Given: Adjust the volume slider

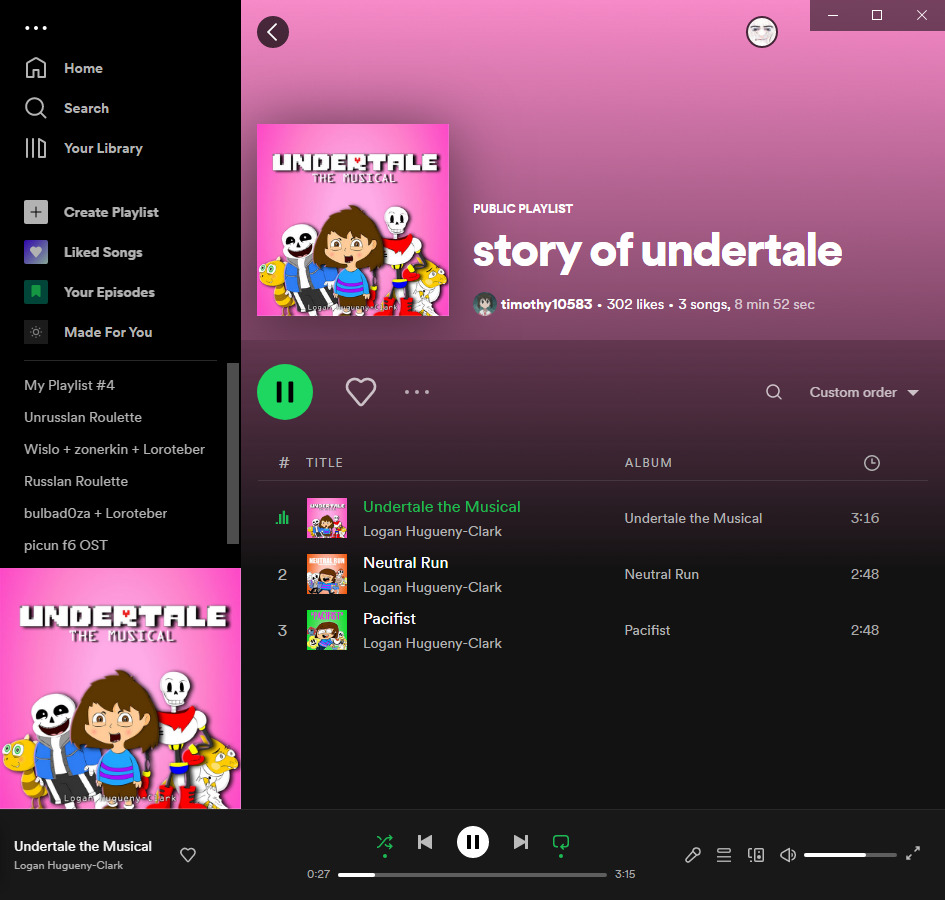Looking at the screenshot, I should click(850, 855).
